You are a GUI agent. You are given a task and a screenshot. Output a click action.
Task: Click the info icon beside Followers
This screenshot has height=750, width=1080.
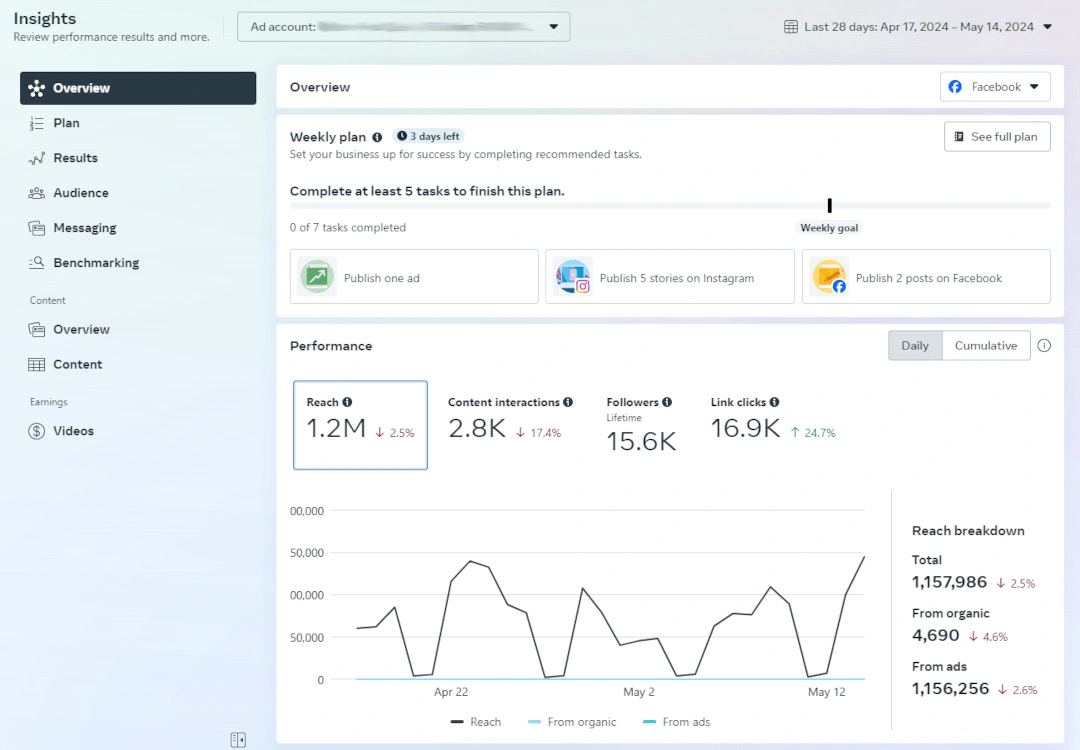pos(667,402)
